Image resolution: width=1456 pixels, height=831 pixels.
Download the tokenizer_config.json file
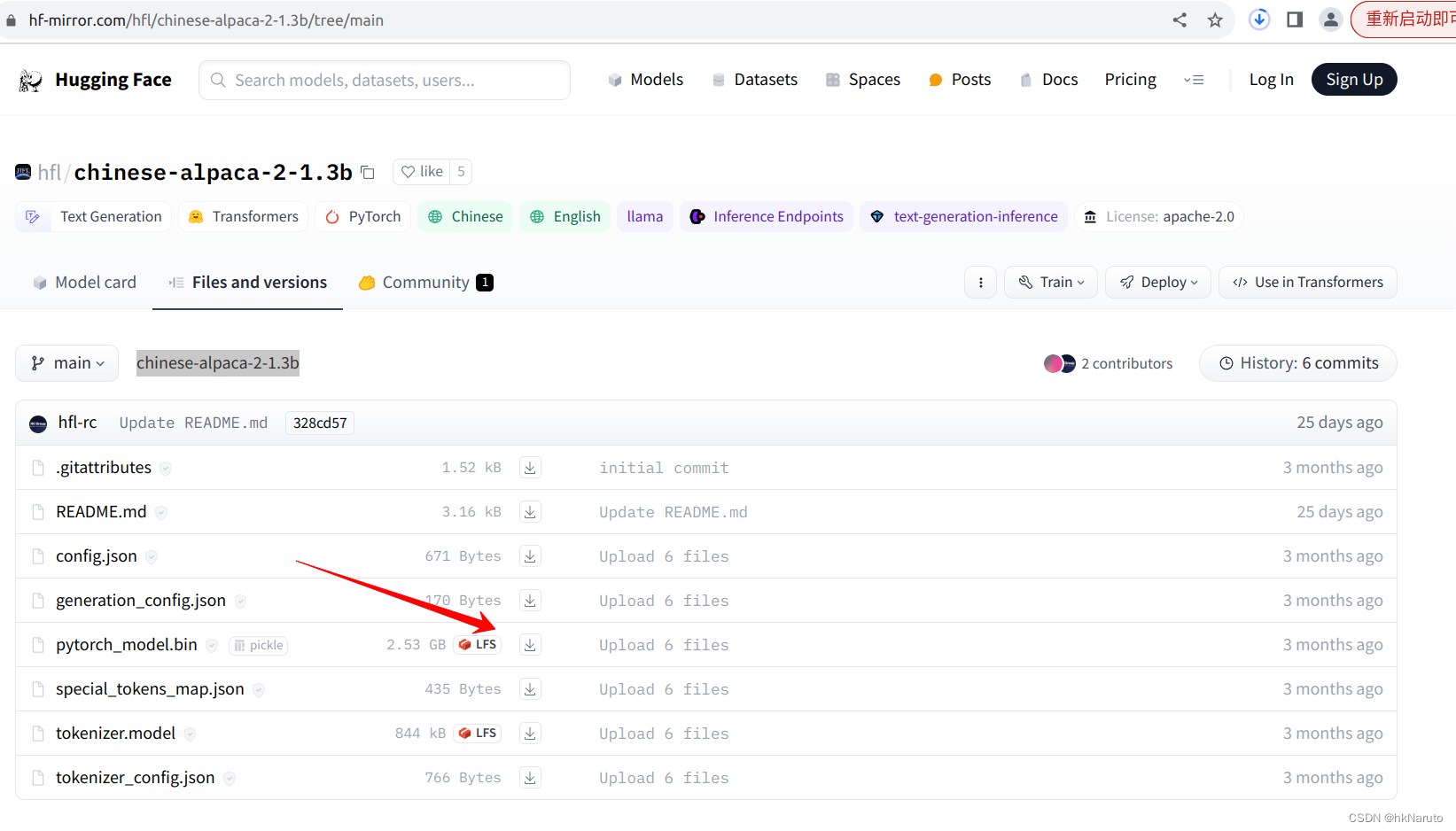[530, 778]
